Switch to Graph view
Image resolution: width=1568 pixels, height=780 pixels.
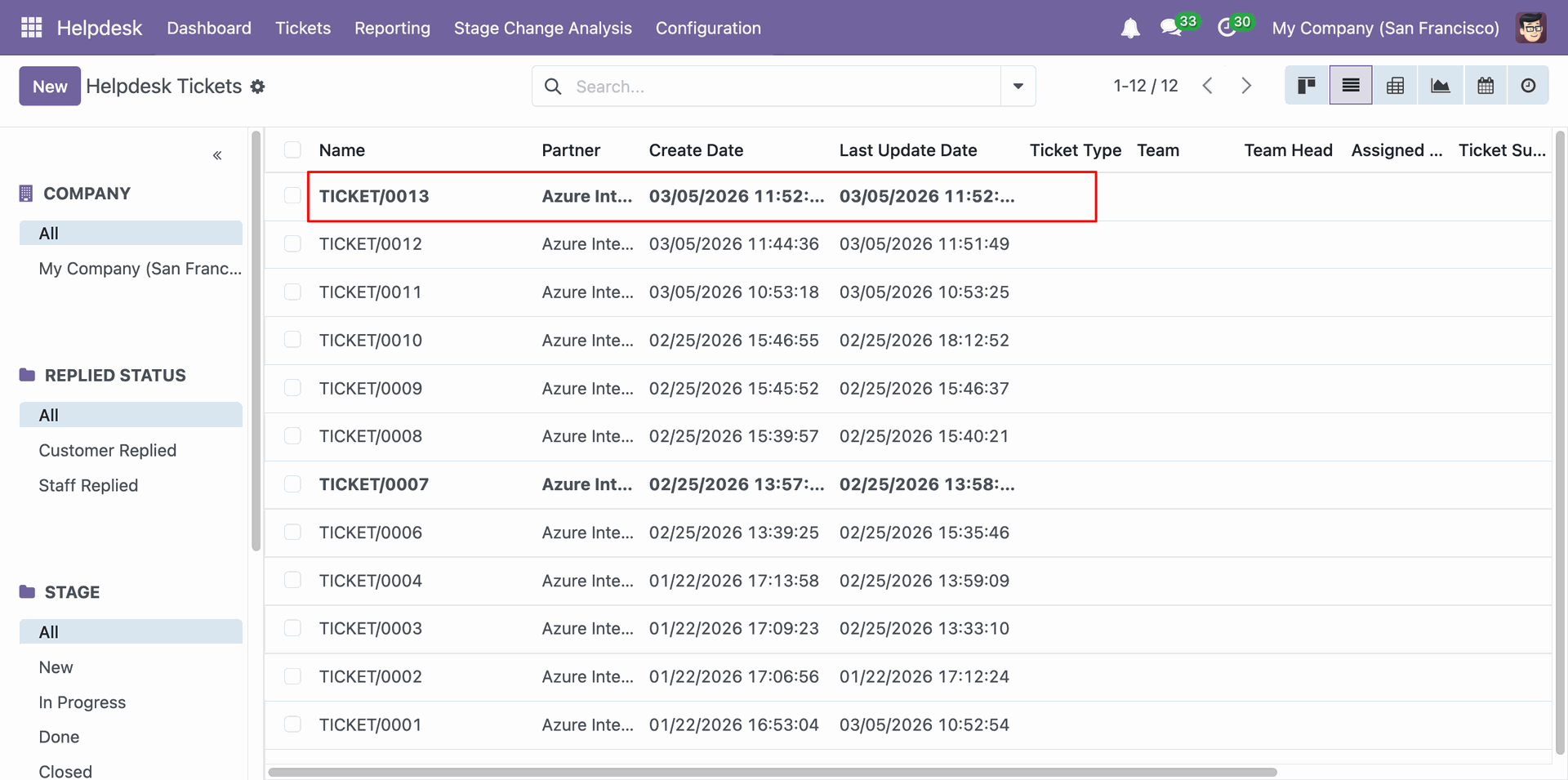(1441, 86)
